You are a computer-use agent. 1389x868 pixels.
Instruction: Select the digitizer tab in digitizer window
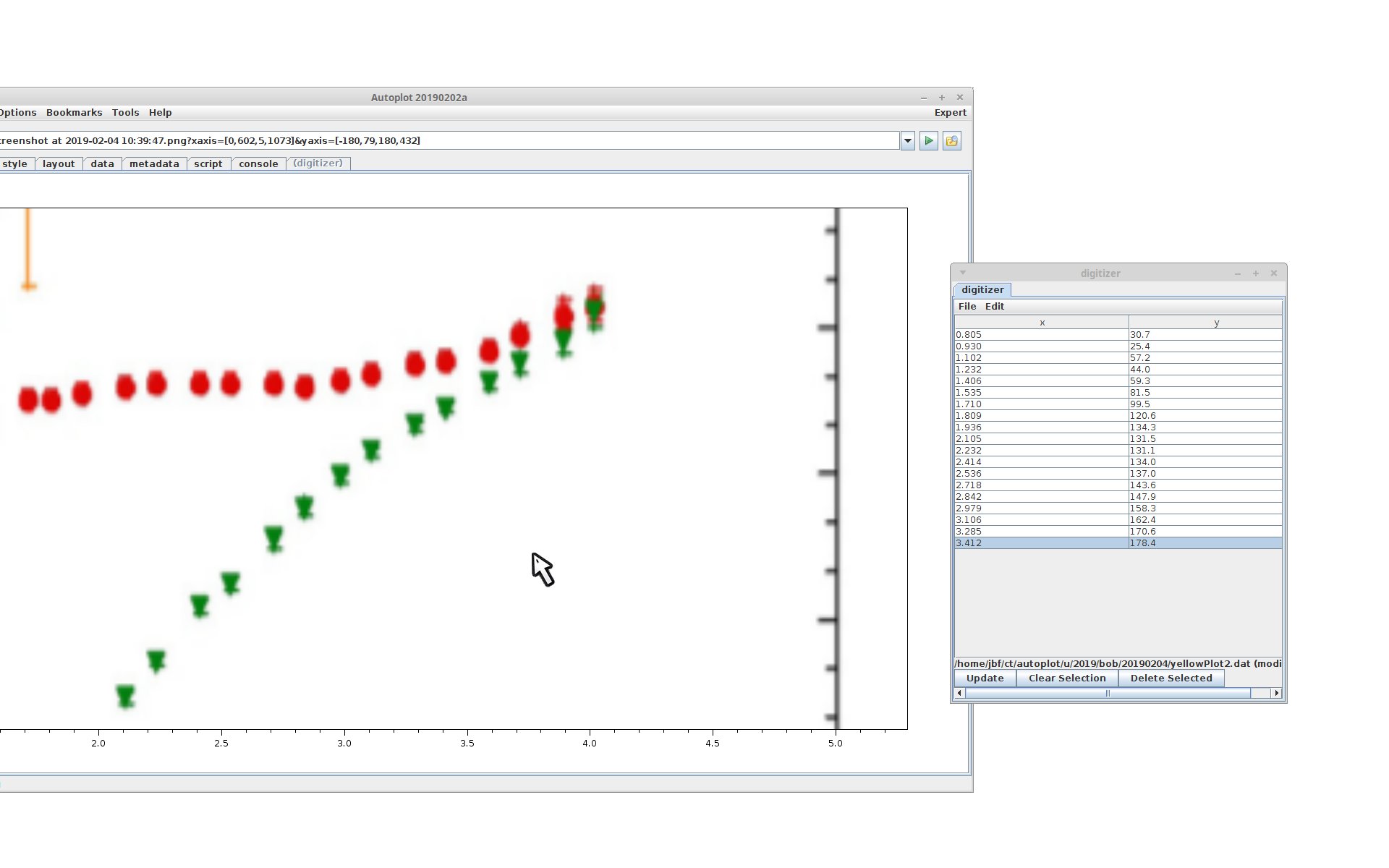pos(982,290)
